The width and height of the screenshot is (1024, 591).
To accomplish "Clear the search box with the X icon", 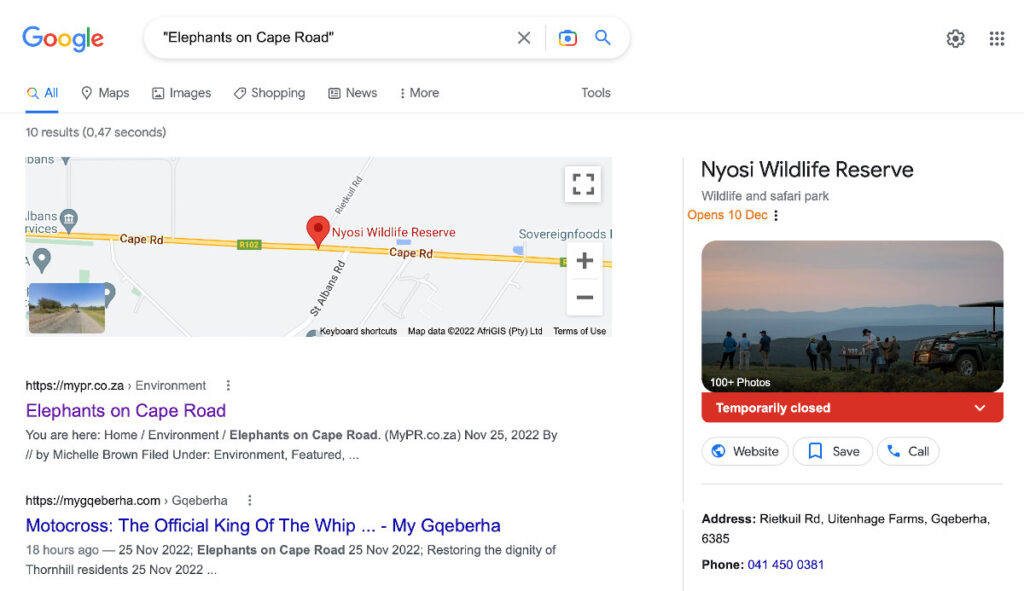I will coord(524,38).
